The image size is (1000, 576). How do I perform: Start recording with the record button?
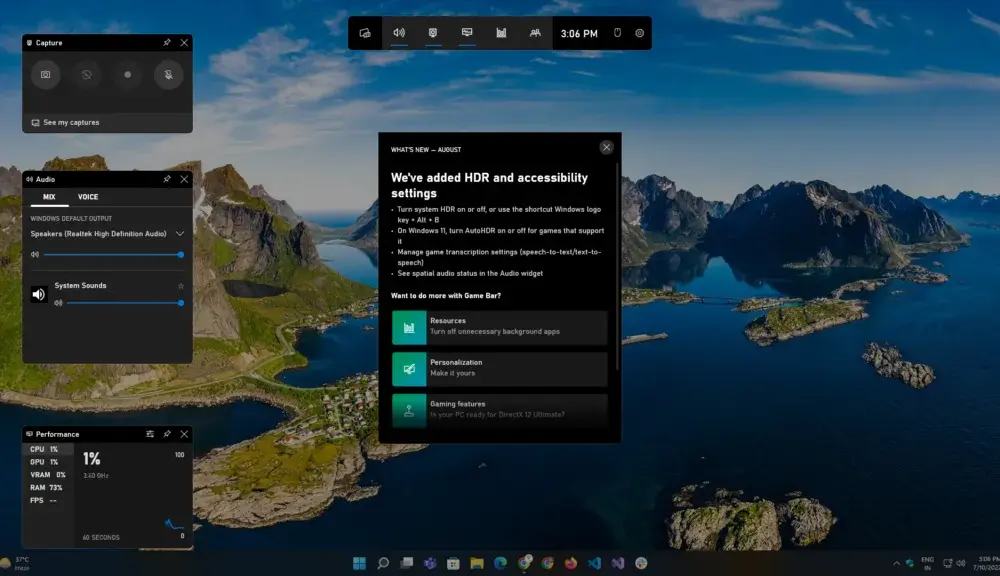(x=128, y=75)
